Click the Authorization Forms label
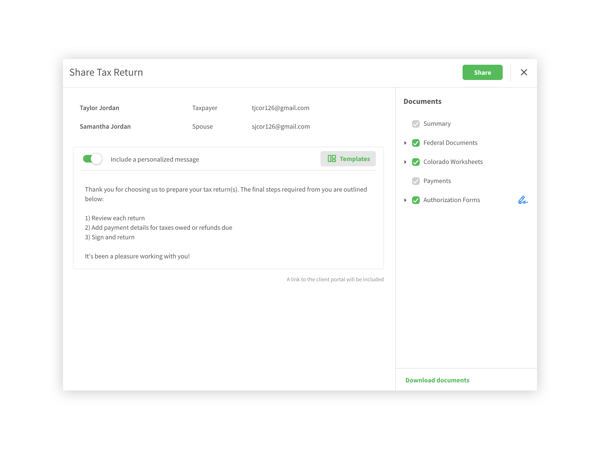Screen dimensions: 600x450 tap(451, 200)
